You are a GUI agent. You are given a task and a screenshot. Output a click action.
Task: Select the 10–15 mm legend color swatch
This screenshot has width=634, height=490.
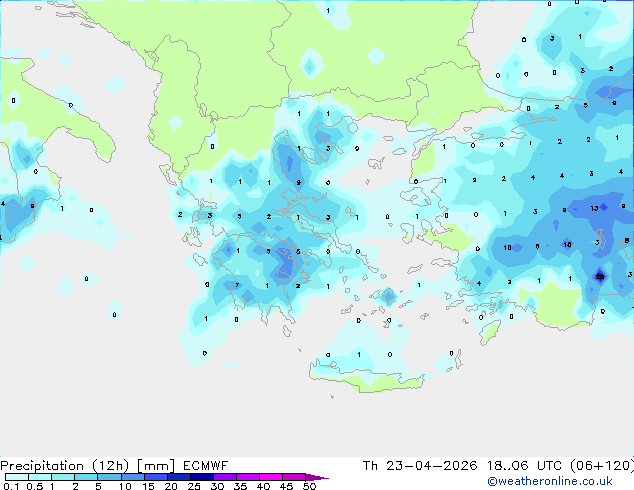[x=132, y=477]
